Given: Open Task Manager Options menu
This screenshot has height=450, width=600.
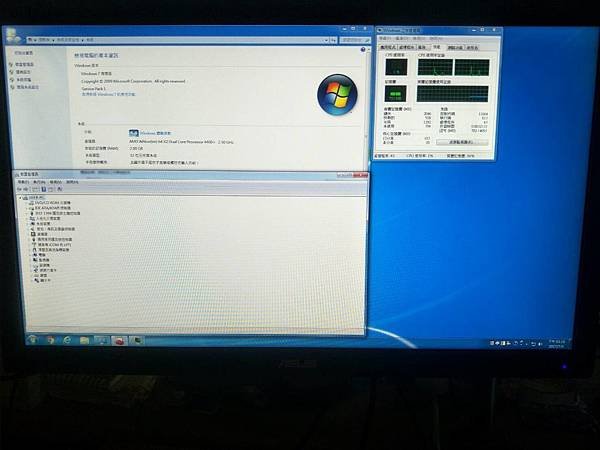Looking at the screenshot, I should [x=402, y=39].
